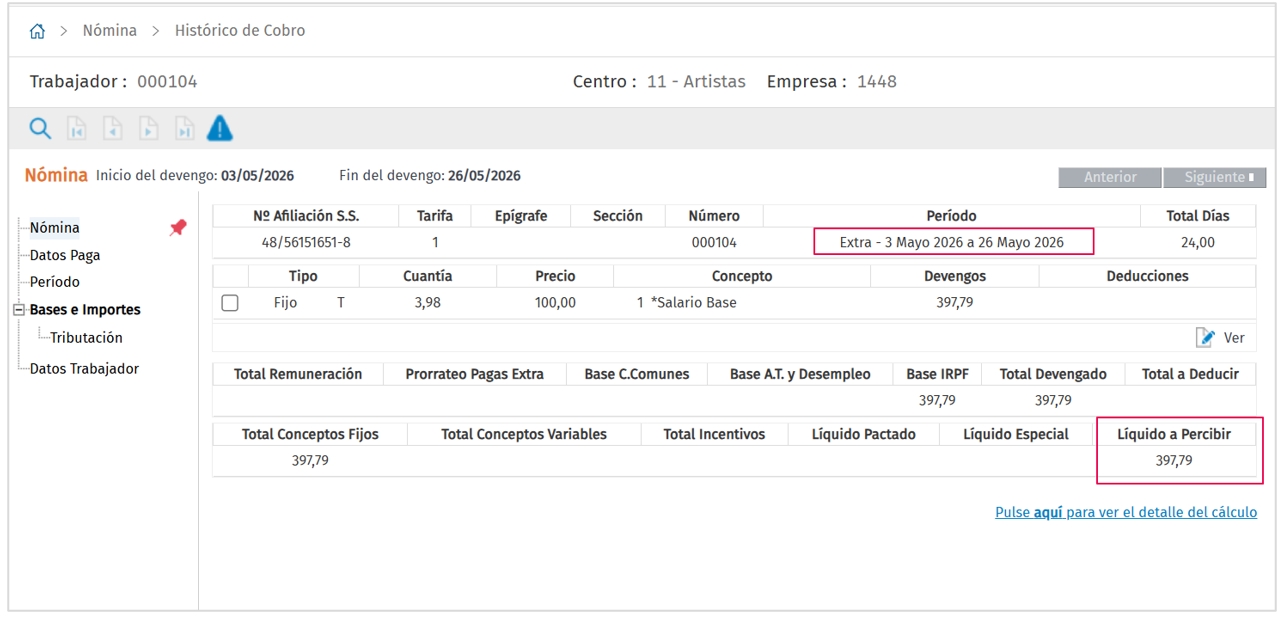Screen dimensions: 1283x617
Task: Go to the next record icon
Action: point(149,128)
